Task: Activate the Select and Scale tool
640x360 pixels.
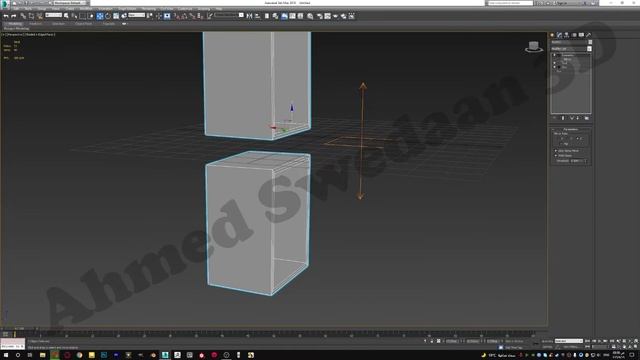Action: click(116, 16)
